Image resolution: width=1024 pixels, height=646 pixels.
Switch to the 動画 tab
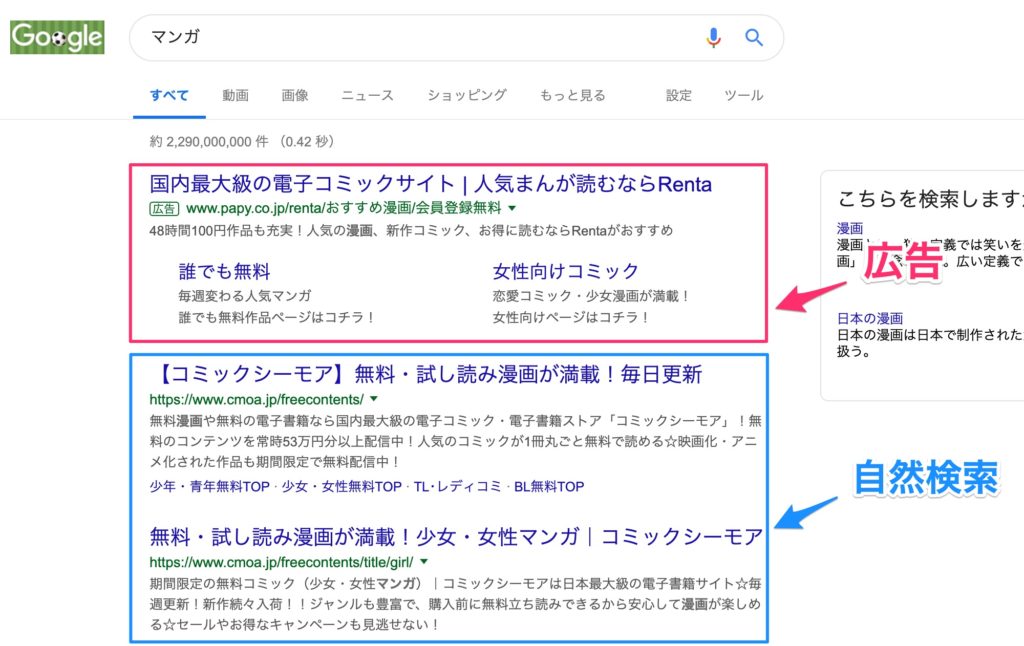(235, 95)
